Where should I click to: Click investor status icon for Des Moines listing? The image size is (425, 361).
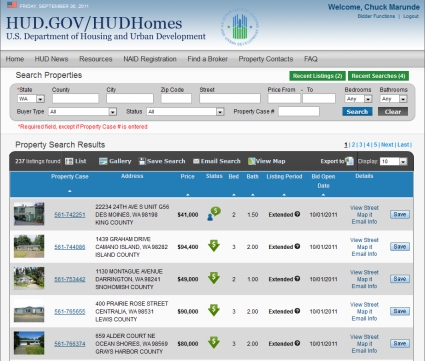pos(214,213)
